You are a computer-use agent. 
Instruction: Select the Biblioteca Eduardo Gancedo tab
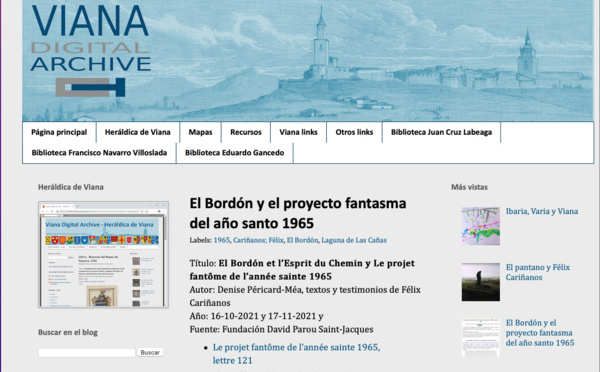click(x=235, y=153)
